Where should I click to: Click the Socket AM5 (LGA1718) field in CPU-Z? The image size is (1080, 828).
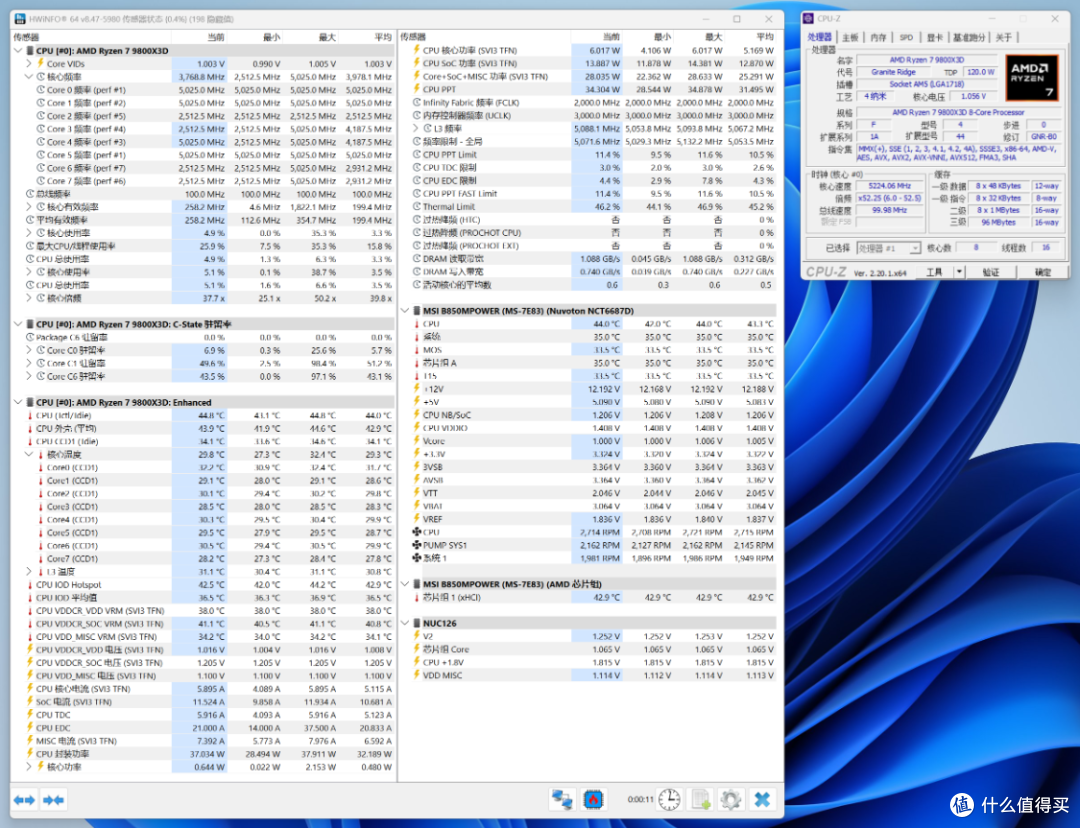[x=926, y=84]
